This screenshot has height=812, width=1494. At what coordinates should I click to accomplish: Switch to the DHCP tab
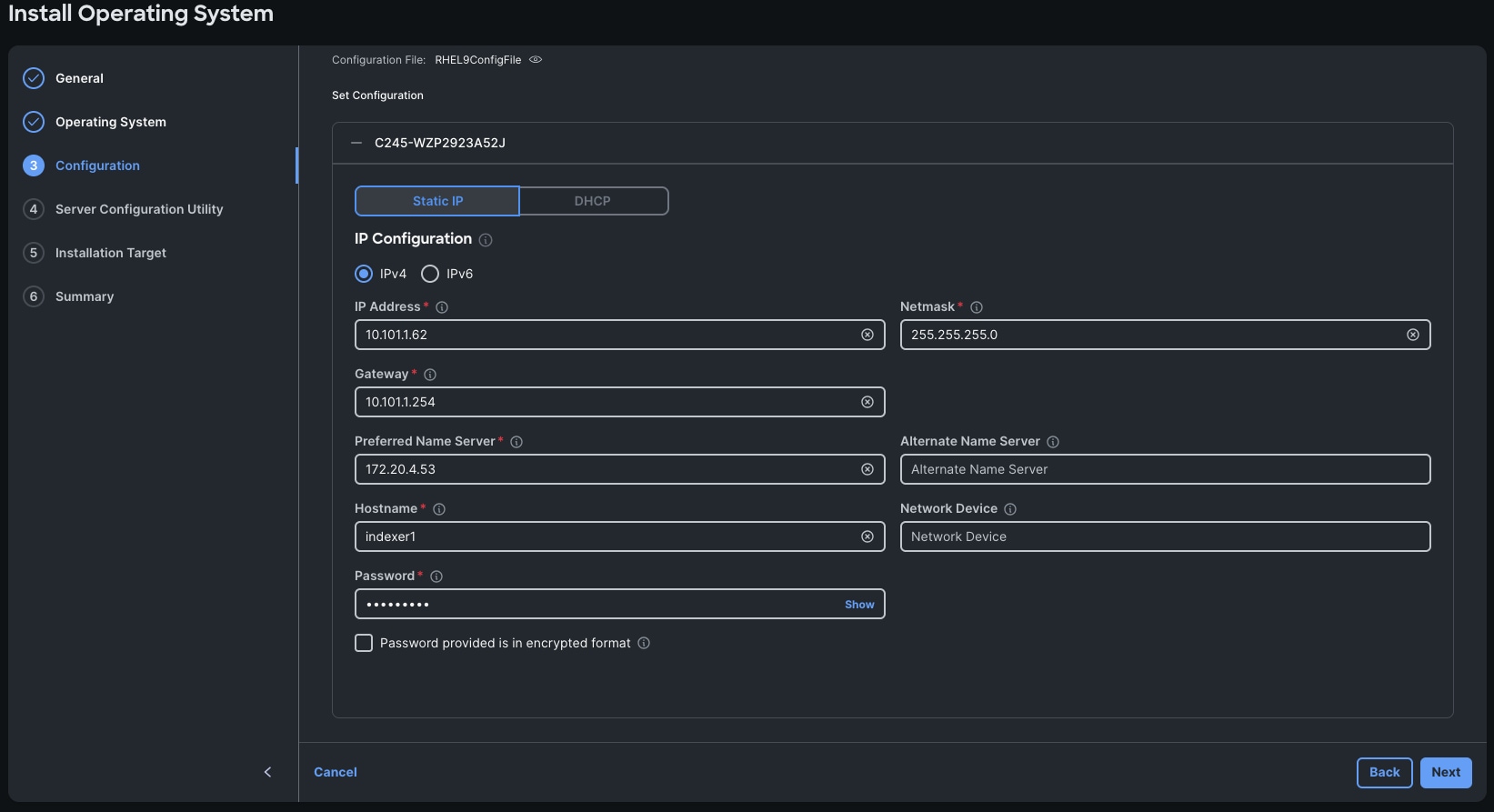click(x=593, y=201)
